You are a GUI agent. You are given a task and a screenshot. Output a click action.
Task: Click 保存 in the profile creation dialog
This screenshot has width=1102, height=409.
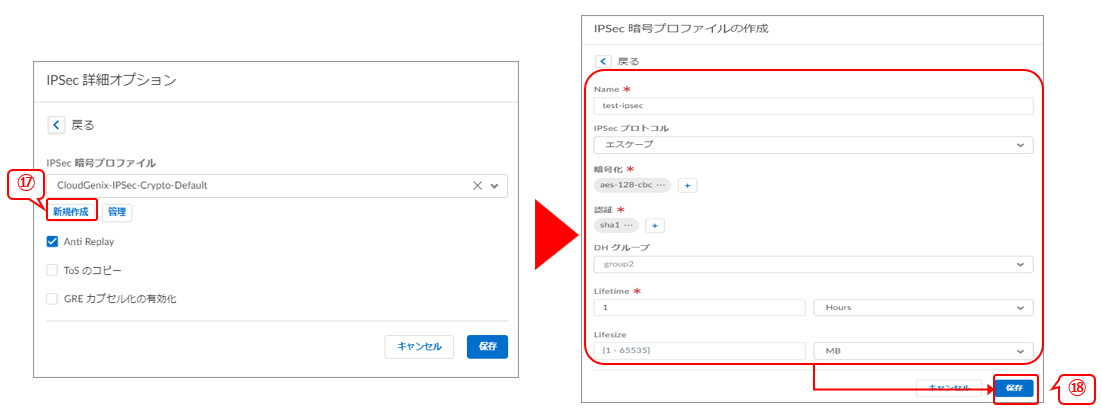pyautogui.click(x=1014, y=388)
